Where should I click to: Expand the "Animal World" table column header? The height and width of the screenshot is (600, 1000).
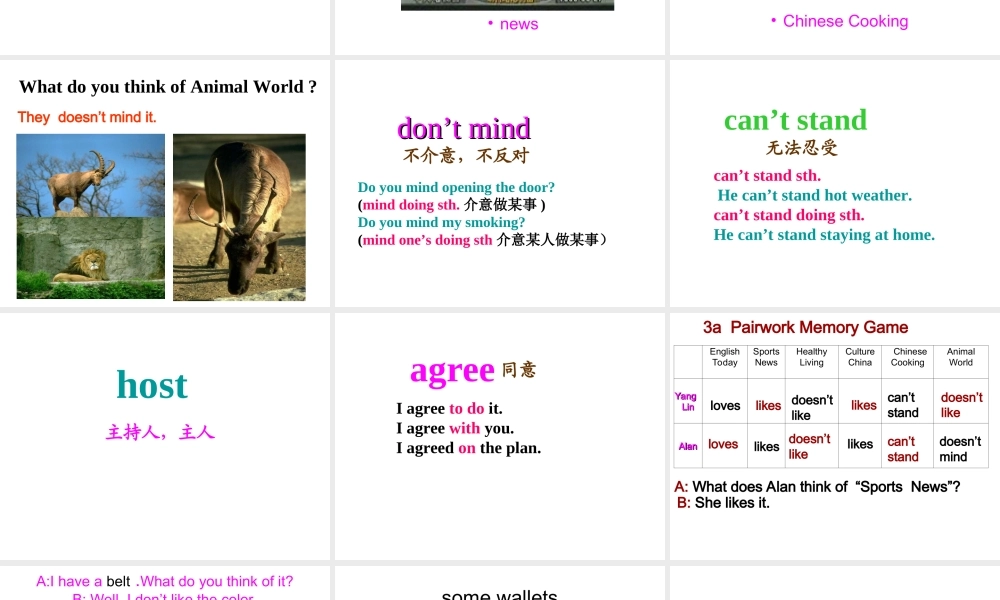click(x=960, y=356)
